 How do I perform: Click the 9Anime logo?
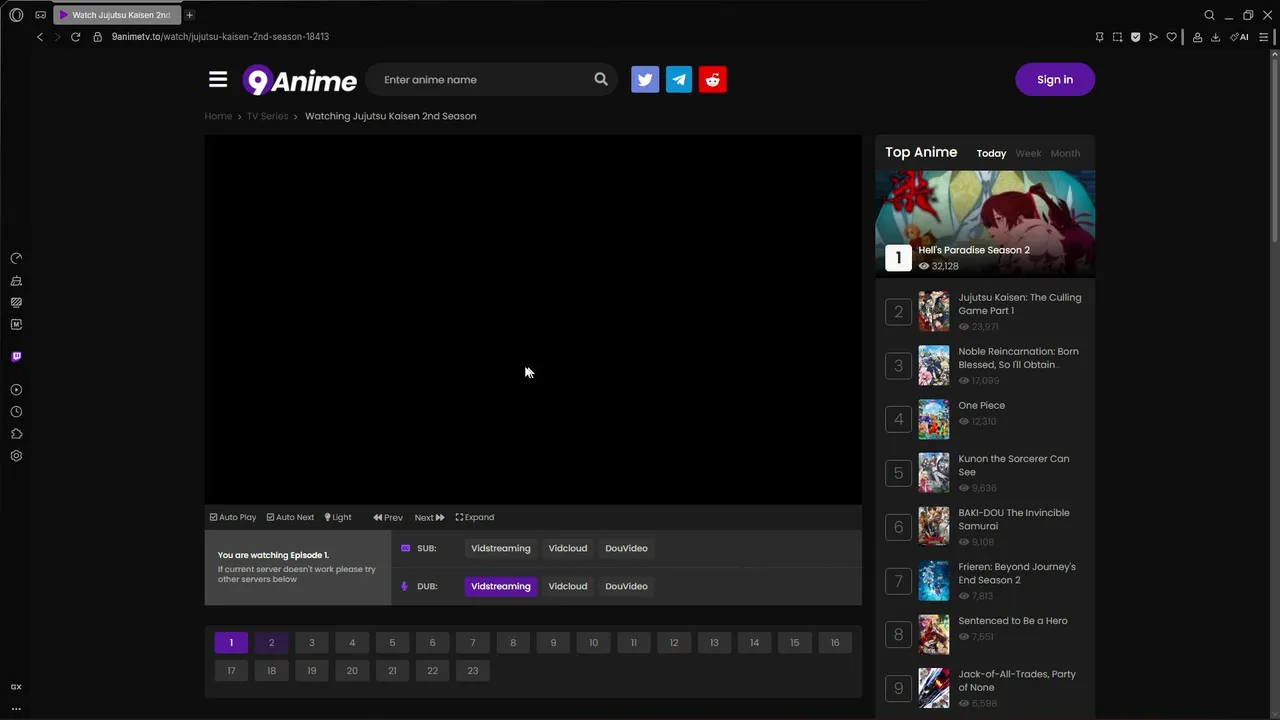tap(300, 80)
